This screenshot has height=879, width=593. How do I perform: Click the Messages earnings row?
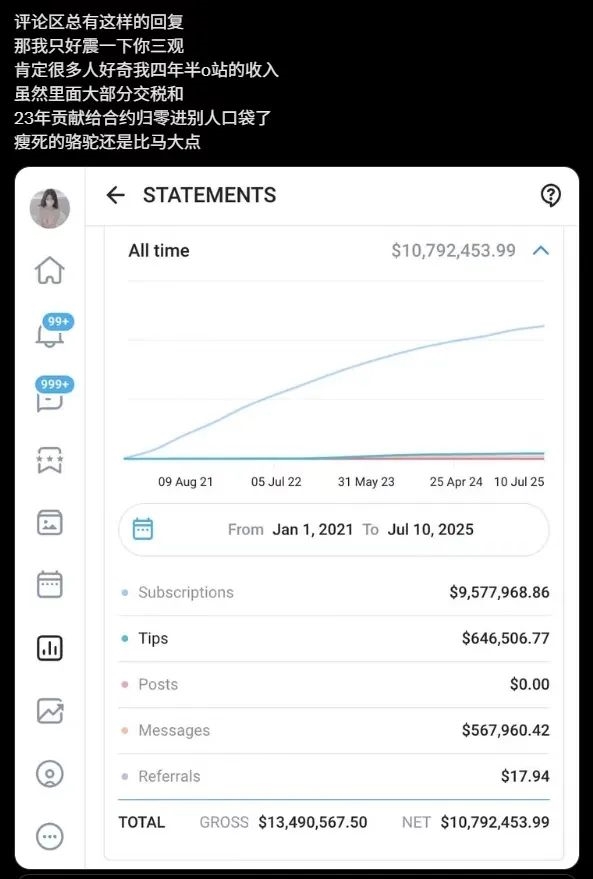334,730
